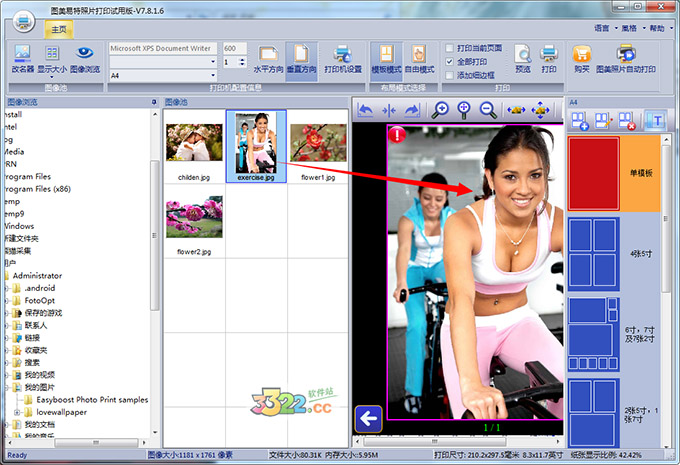Click the zoom in magnifier icon
680x465 pixels.
pos(440,110)
